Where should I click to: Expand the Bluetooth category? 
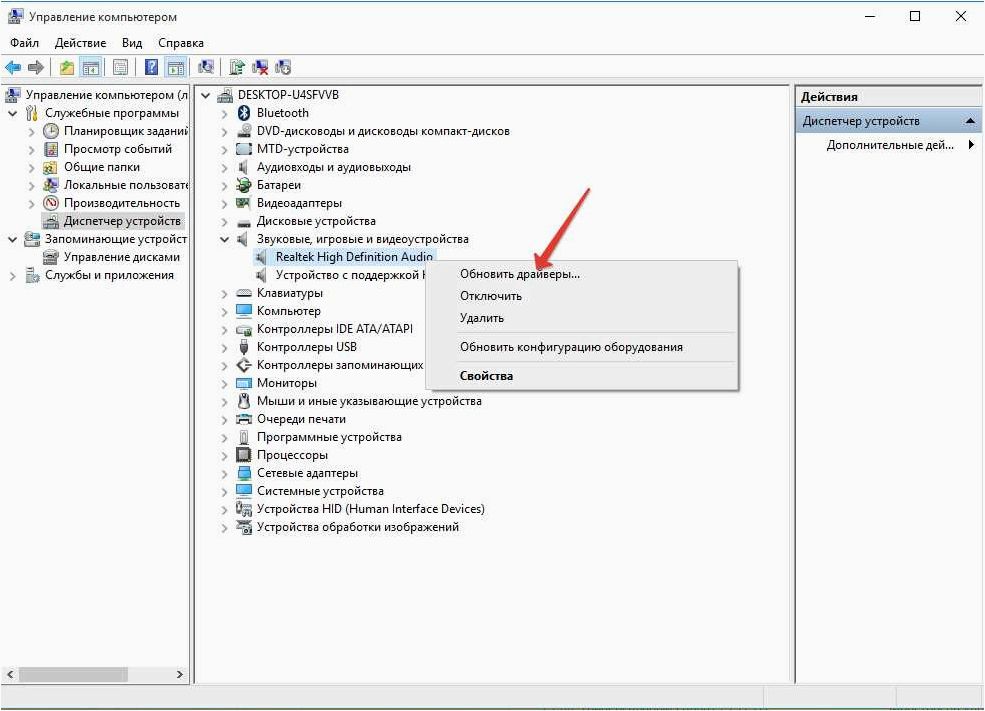coord(224,114)
